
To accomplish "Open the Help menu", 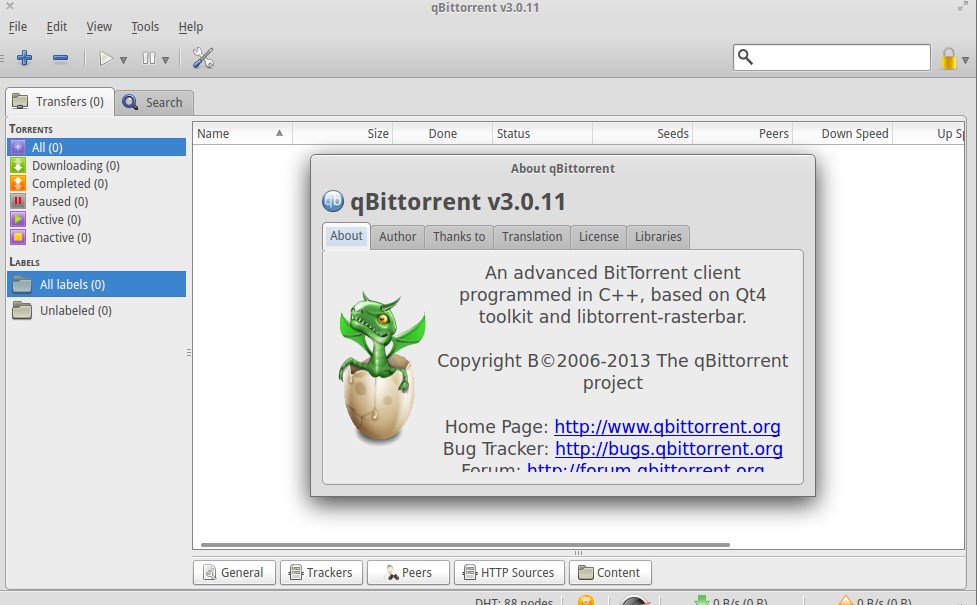I will pyautogui.click(x=191, y=27).
